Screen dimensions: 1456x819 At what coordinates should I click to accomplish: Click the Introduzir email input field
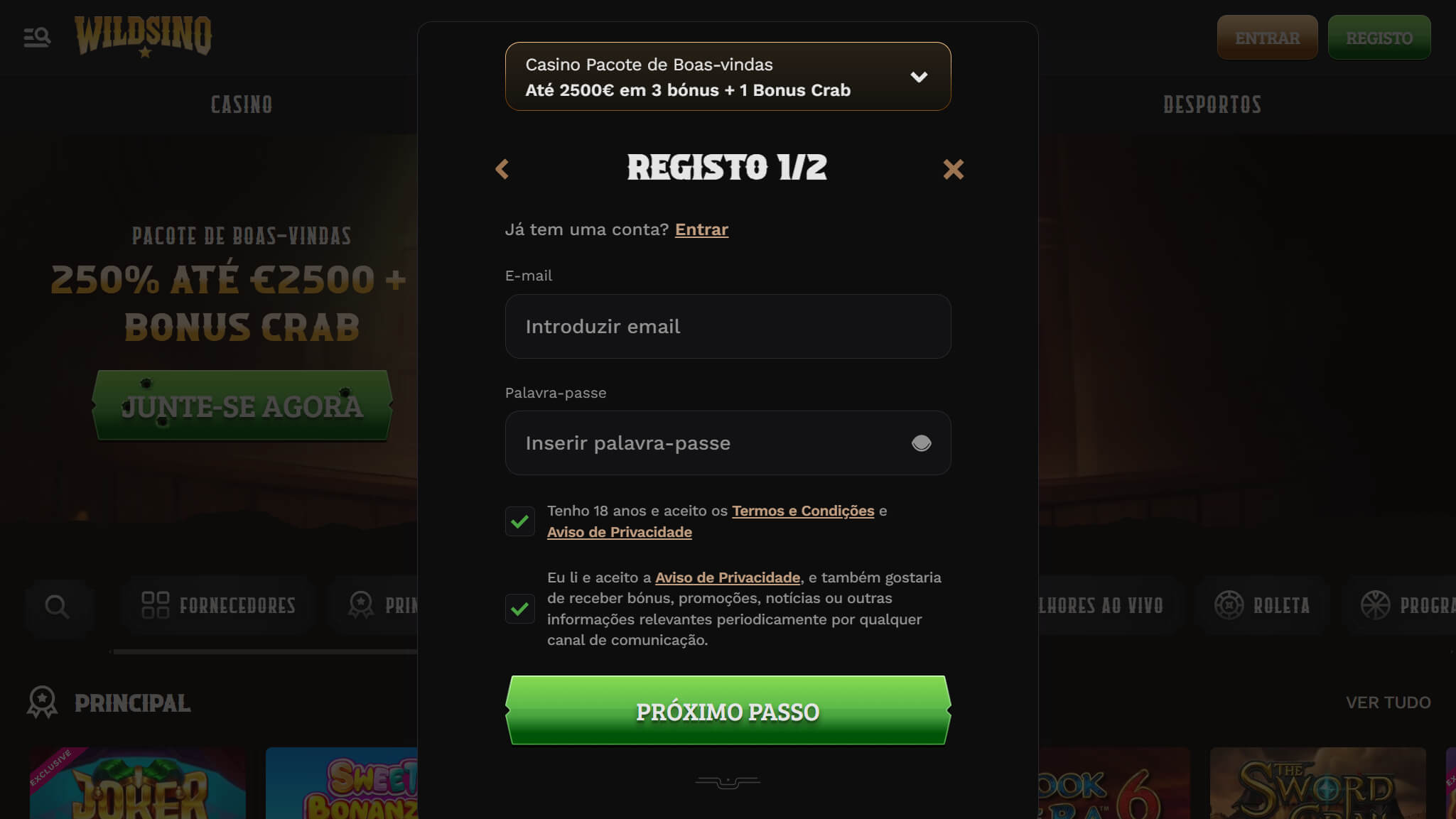728,327
